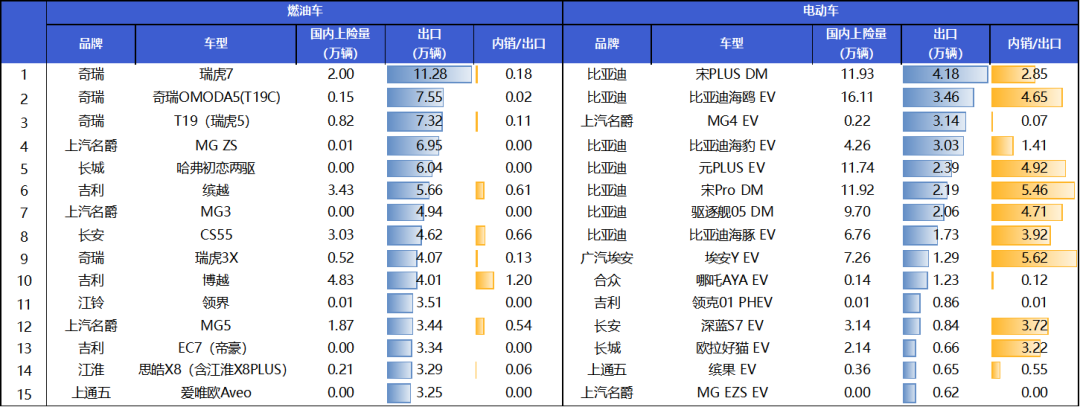Click the domestic value 16.11
The image size is (1080, 407).
(858, 98)
